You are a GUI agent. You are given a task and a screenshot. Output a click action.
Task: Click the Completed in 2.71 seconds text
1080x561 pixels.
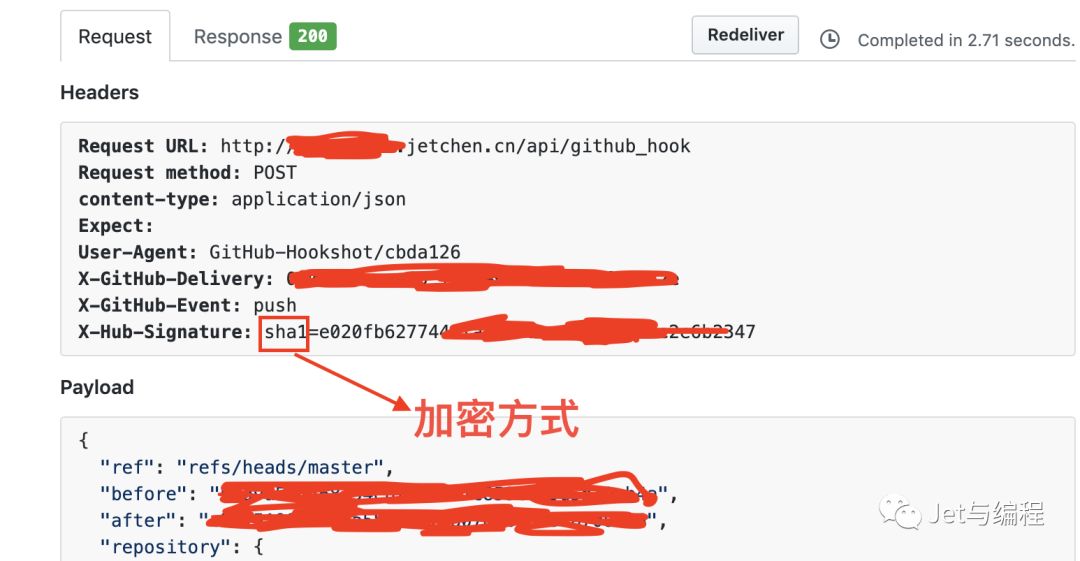point(966,41)
